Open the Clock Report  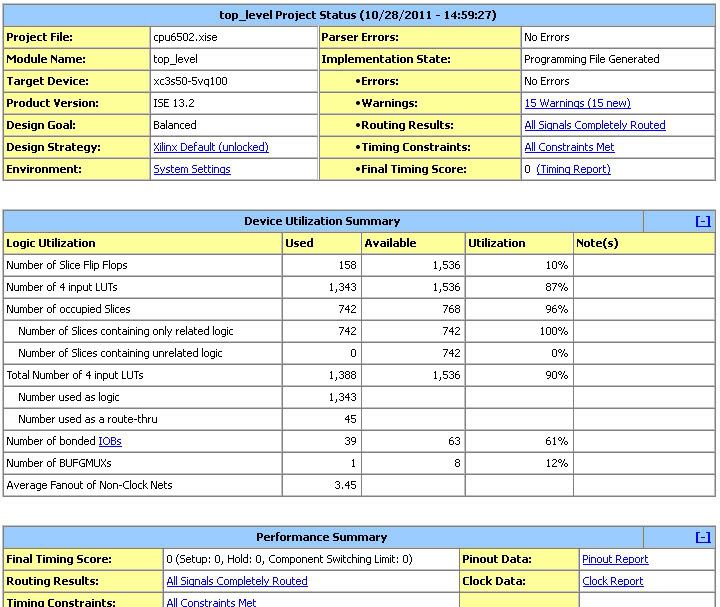[x=612, y=581]
